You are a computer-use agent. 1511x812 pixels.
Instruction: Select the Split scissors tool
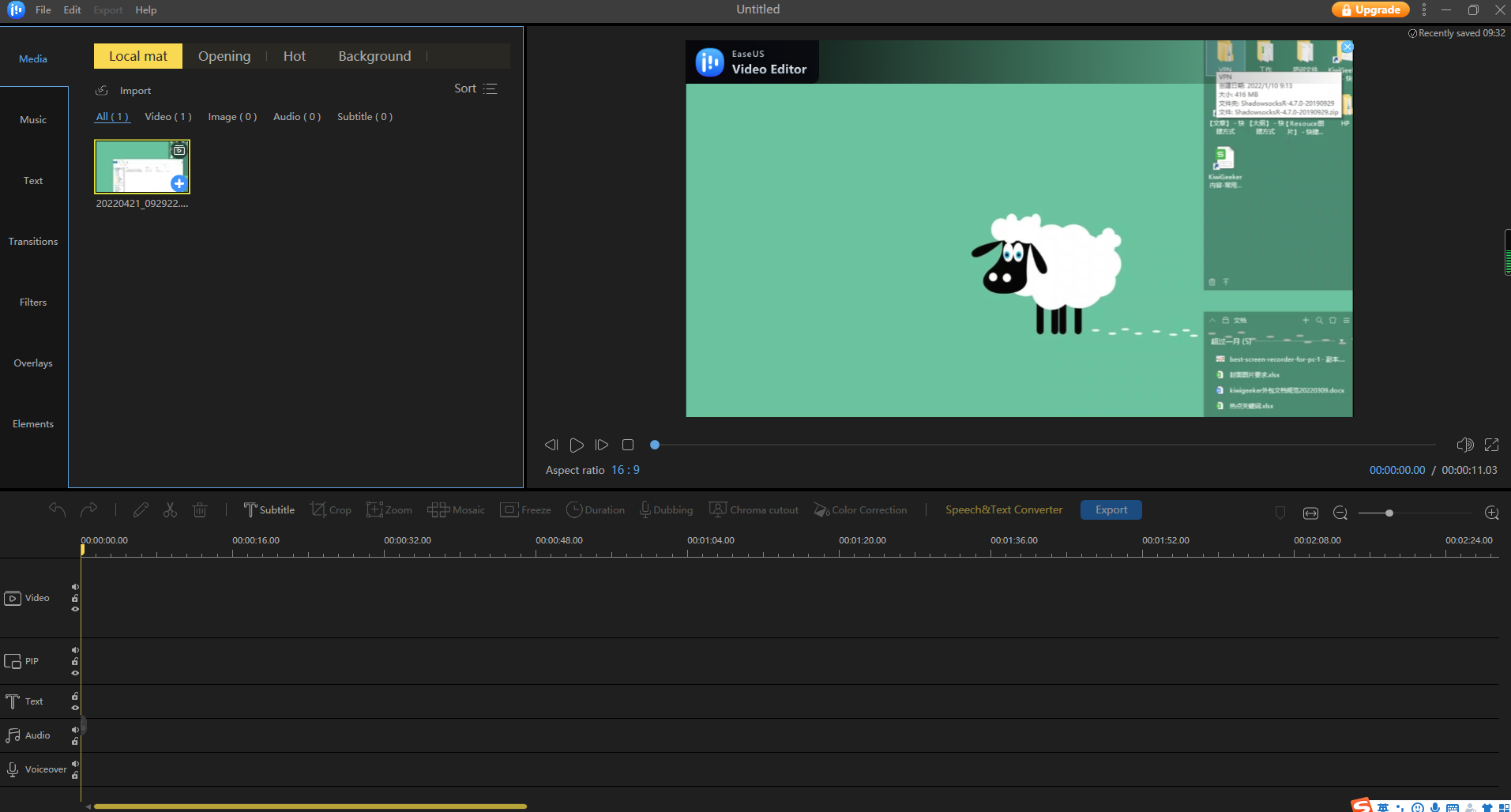pyautogui.click(x=170, y=509)
